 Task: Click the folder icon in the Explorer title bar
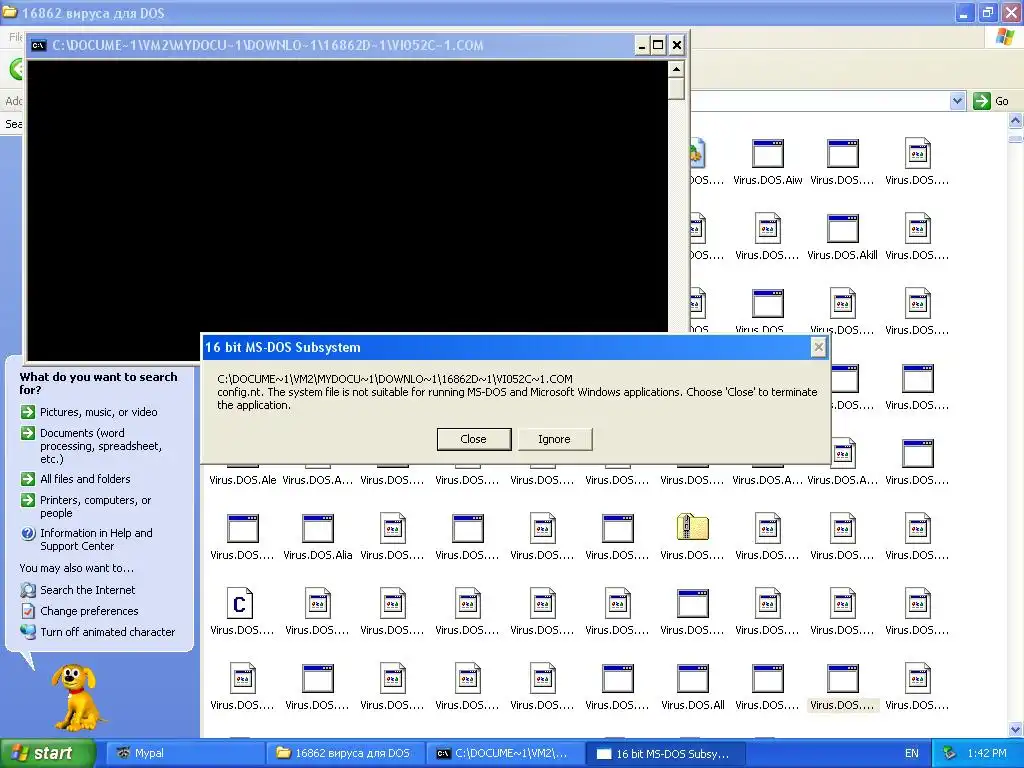[x=10, y=12]
